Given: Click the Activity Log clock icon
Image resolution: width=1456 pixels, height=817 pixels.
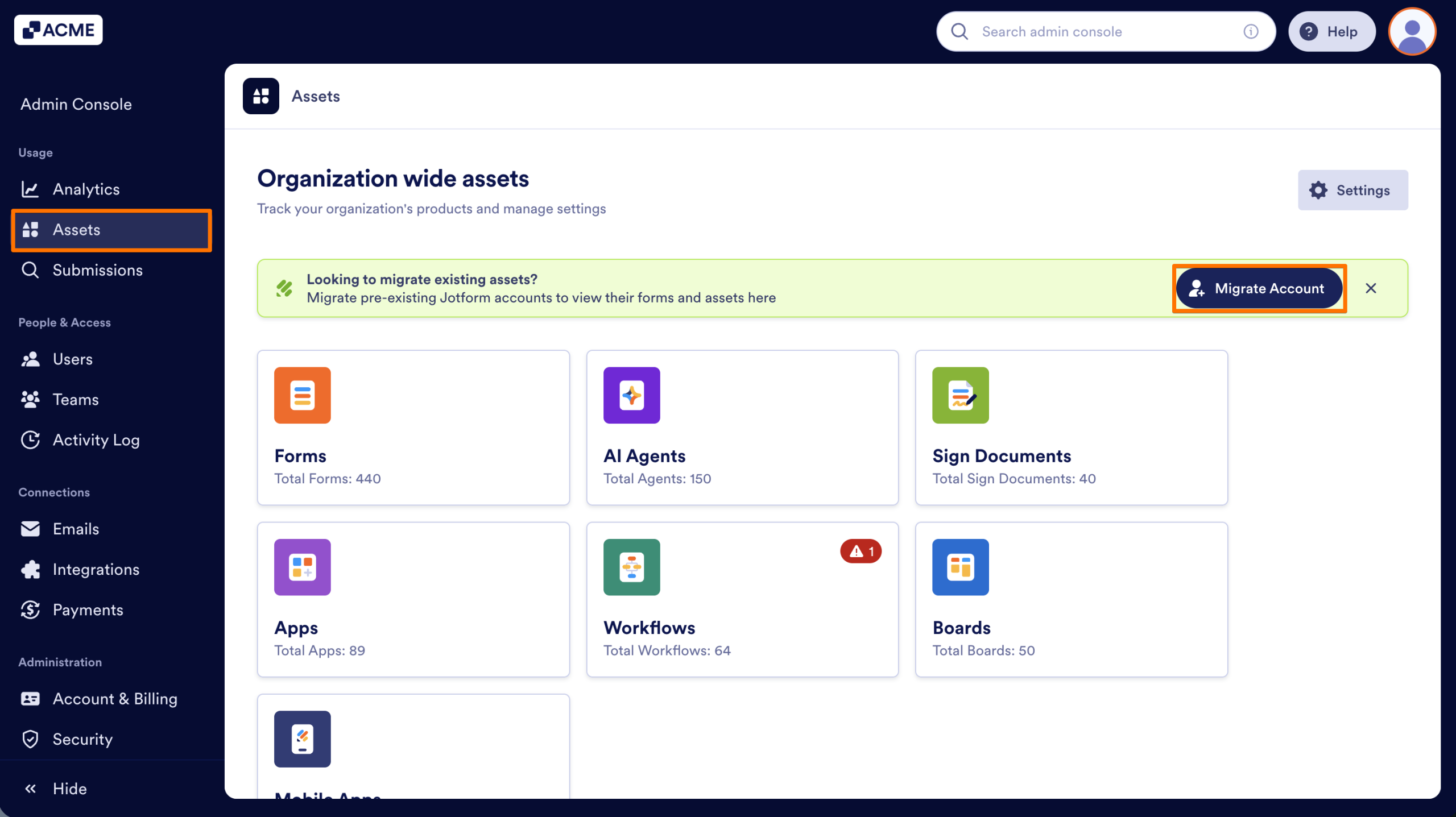Looking at the screenshot, I should coord(30,440).
